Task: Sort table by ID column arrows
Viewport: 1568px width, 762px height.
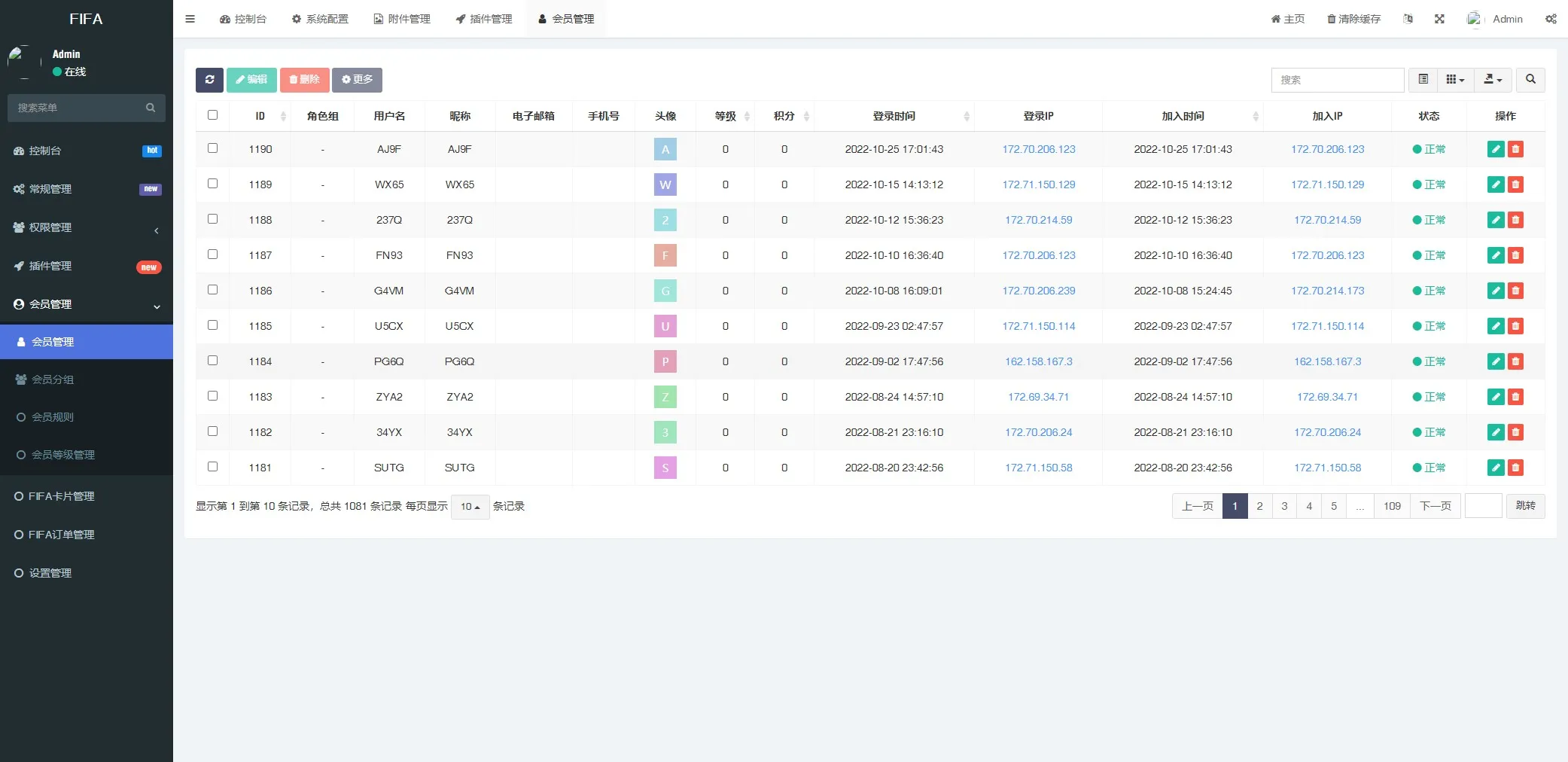Action: [283, 116]
